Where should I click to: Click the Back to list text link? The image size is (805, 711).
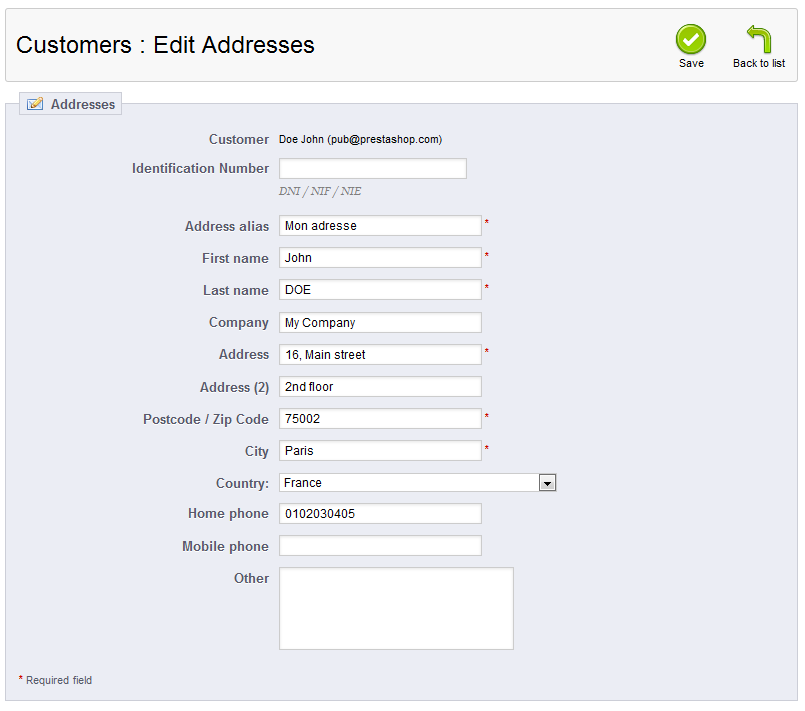[759, 63]
